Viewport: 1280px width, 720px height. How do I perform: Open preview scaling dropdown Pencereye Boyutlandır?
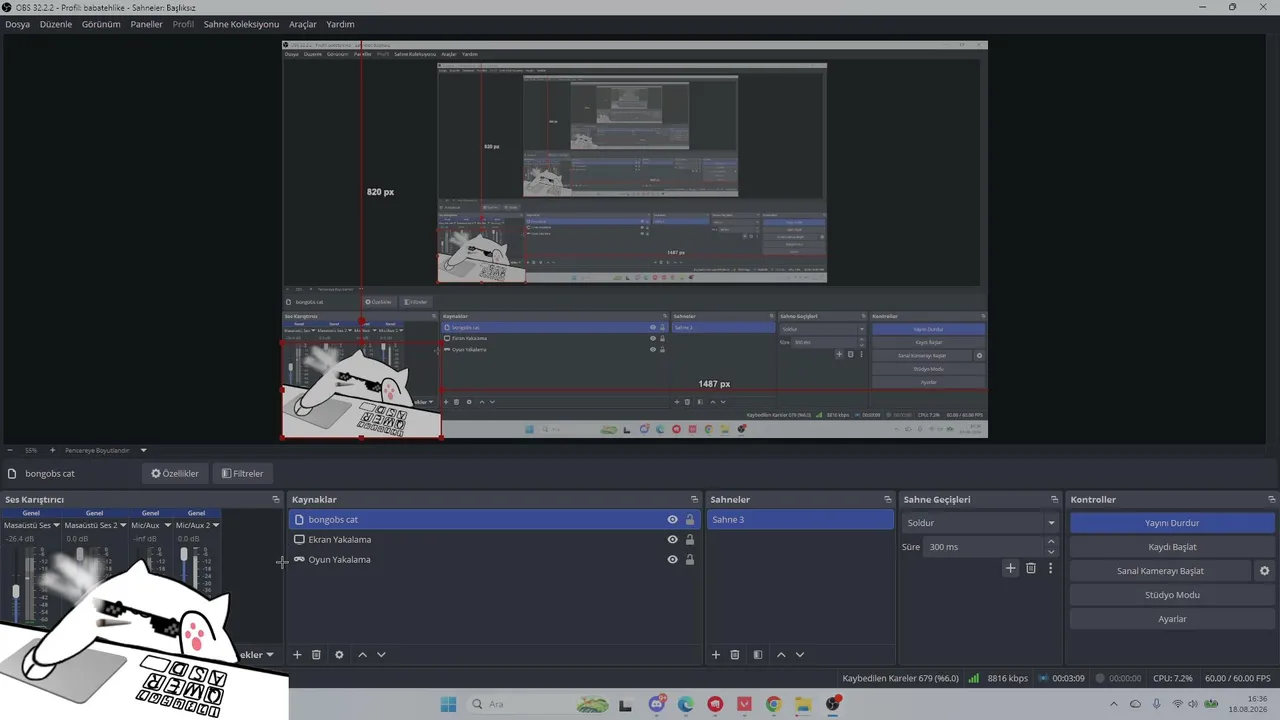pos(106,450)
